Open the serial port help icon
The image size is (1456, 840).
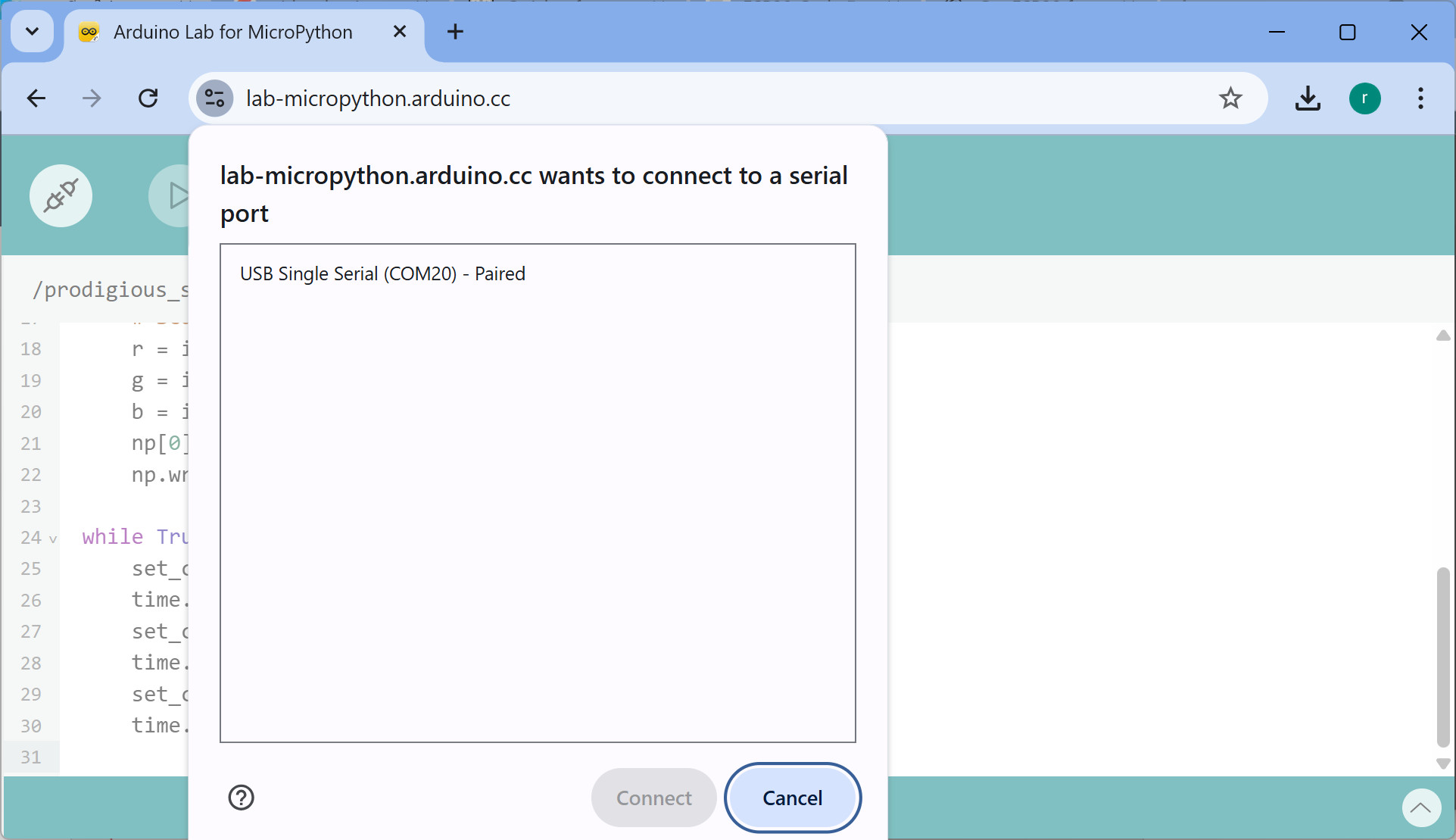(x=241, y=798)
